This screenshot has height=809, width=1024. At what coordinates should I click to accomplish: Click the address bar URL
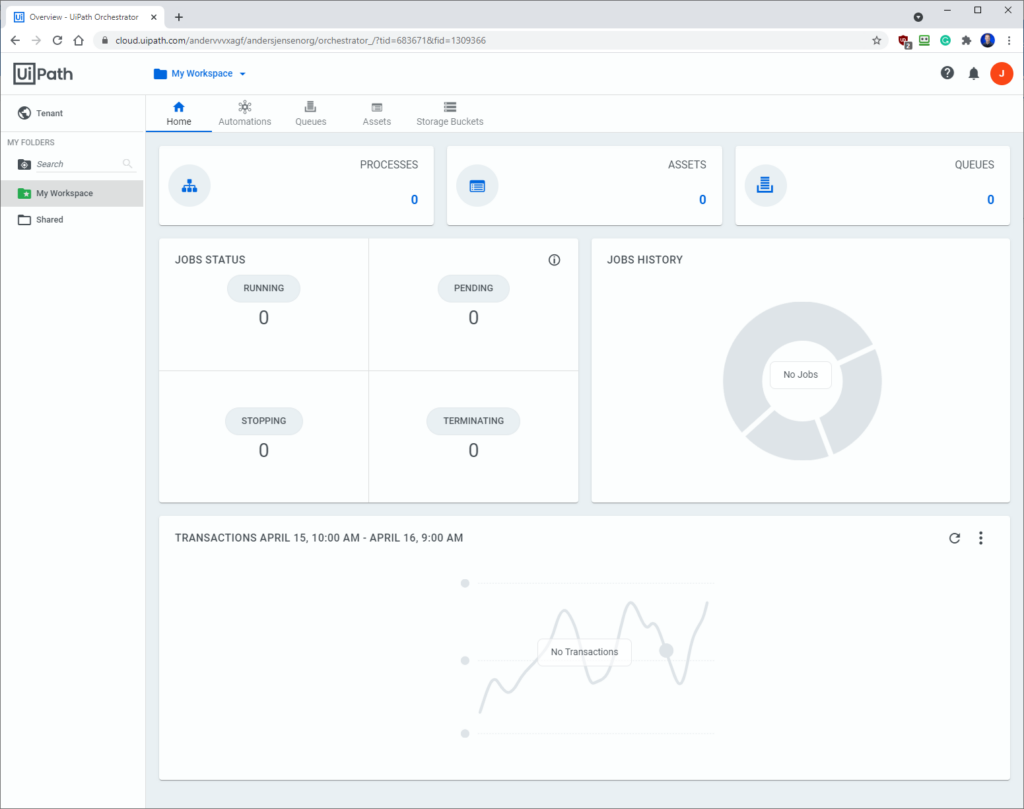pyautogui.click(x=300, y=40)
